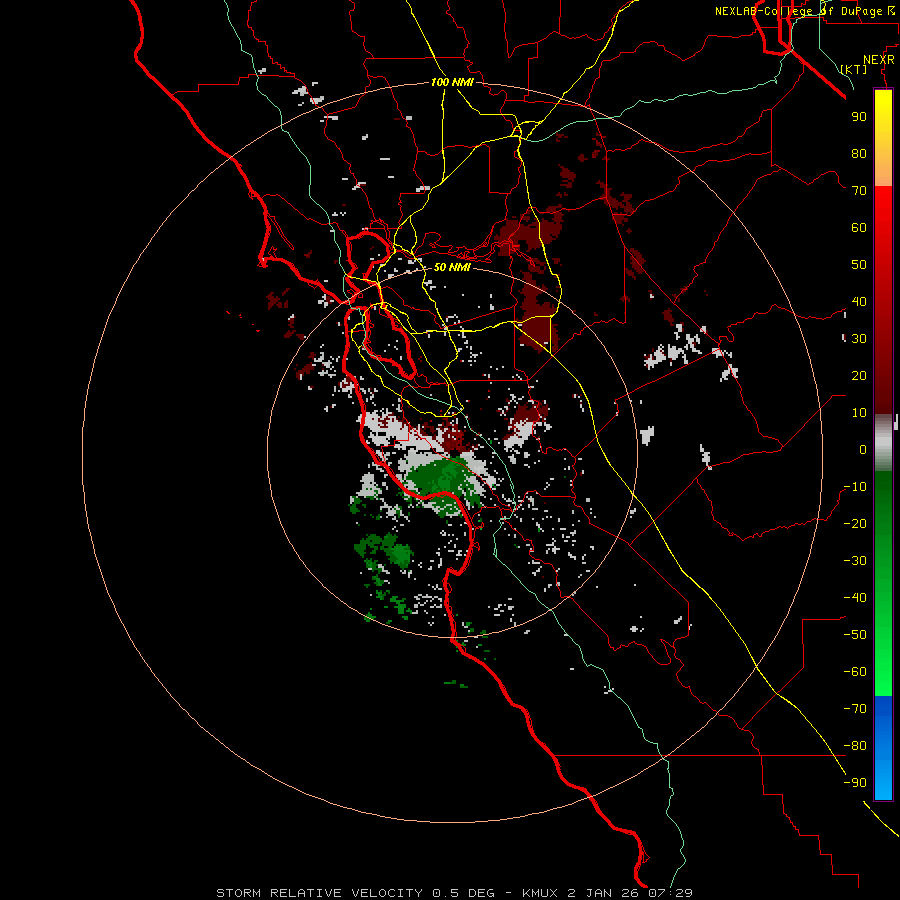The image size is (900, 900).
Task: Click the "NEXR" label above the color bar
Action: tap(879, 60)
